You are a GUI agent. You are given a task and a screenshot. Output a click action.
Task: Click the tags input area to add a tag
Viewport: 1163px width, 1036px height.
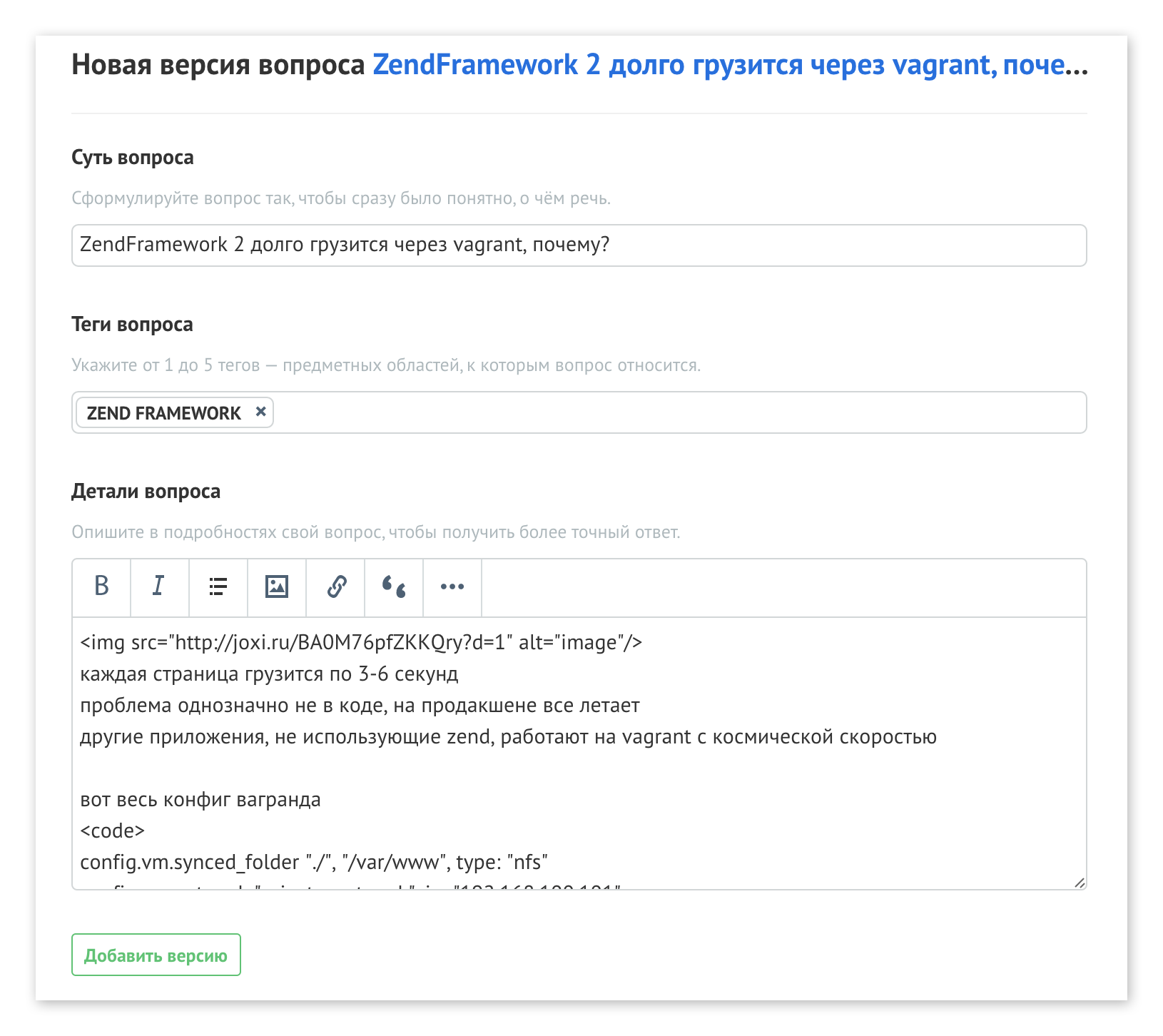pyautogui.click(x=642, y=412)
